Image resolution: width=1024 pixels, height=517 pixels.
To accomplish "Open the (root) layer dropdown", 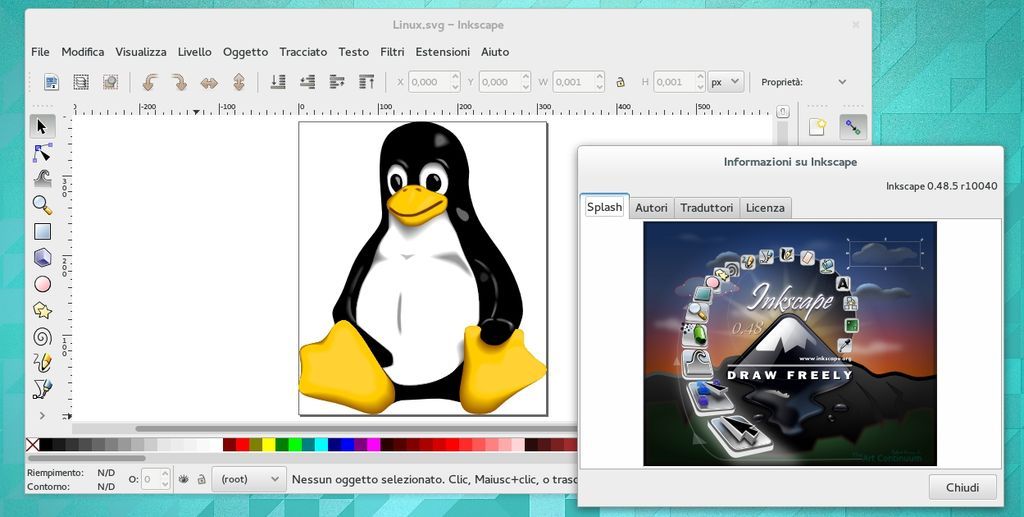I will pos(250,480).
